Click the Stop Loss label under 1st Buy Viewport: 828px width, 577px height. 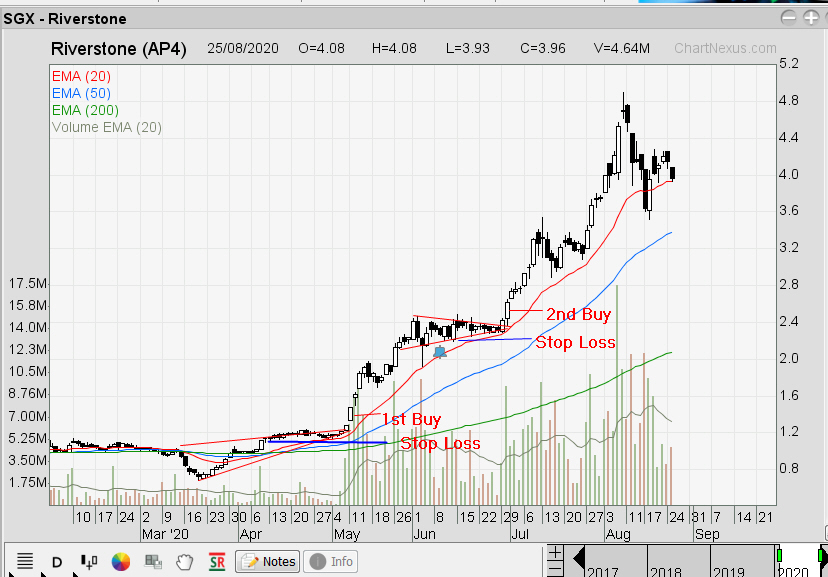tap(440, 443)
